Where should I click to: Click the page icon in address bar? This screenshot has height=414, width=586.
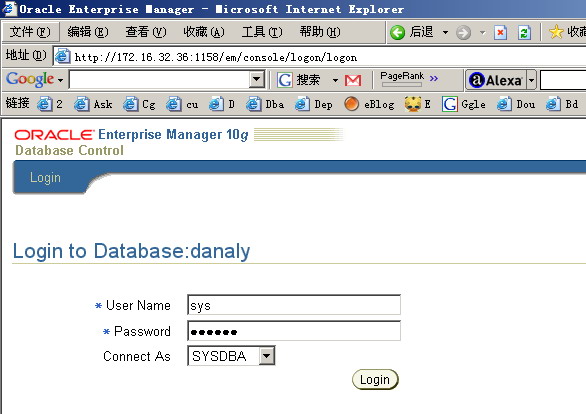[x=63, y=56]
